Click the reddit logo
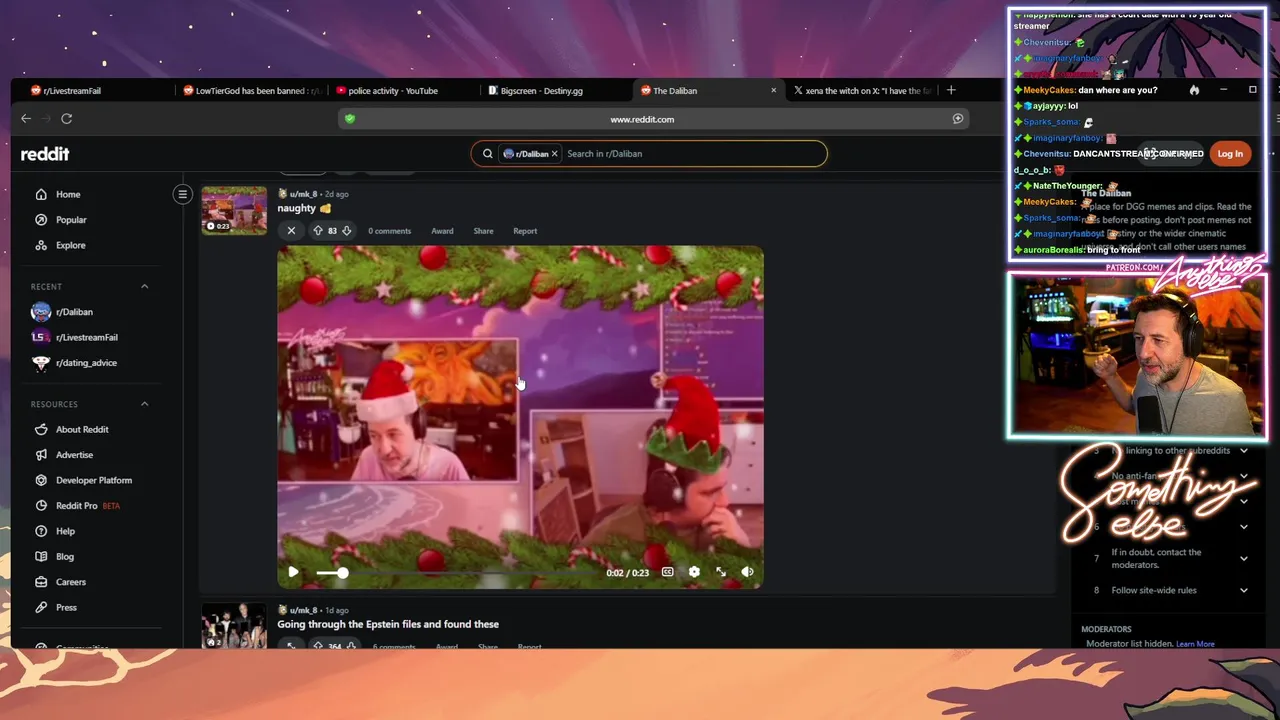 45,154
